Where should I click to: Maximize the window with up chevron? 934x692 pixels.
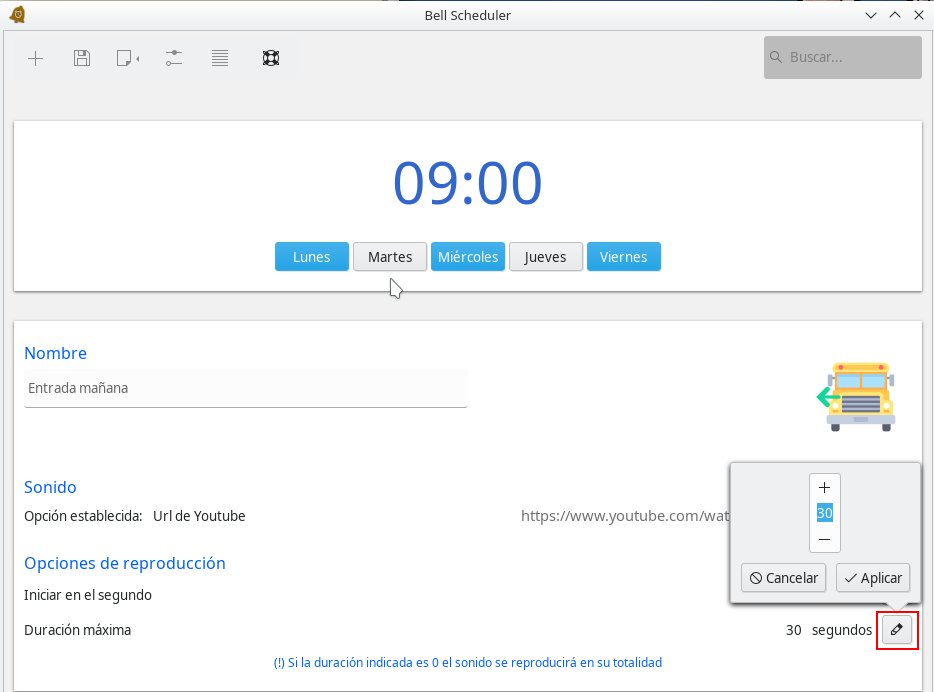coord(895,15)
